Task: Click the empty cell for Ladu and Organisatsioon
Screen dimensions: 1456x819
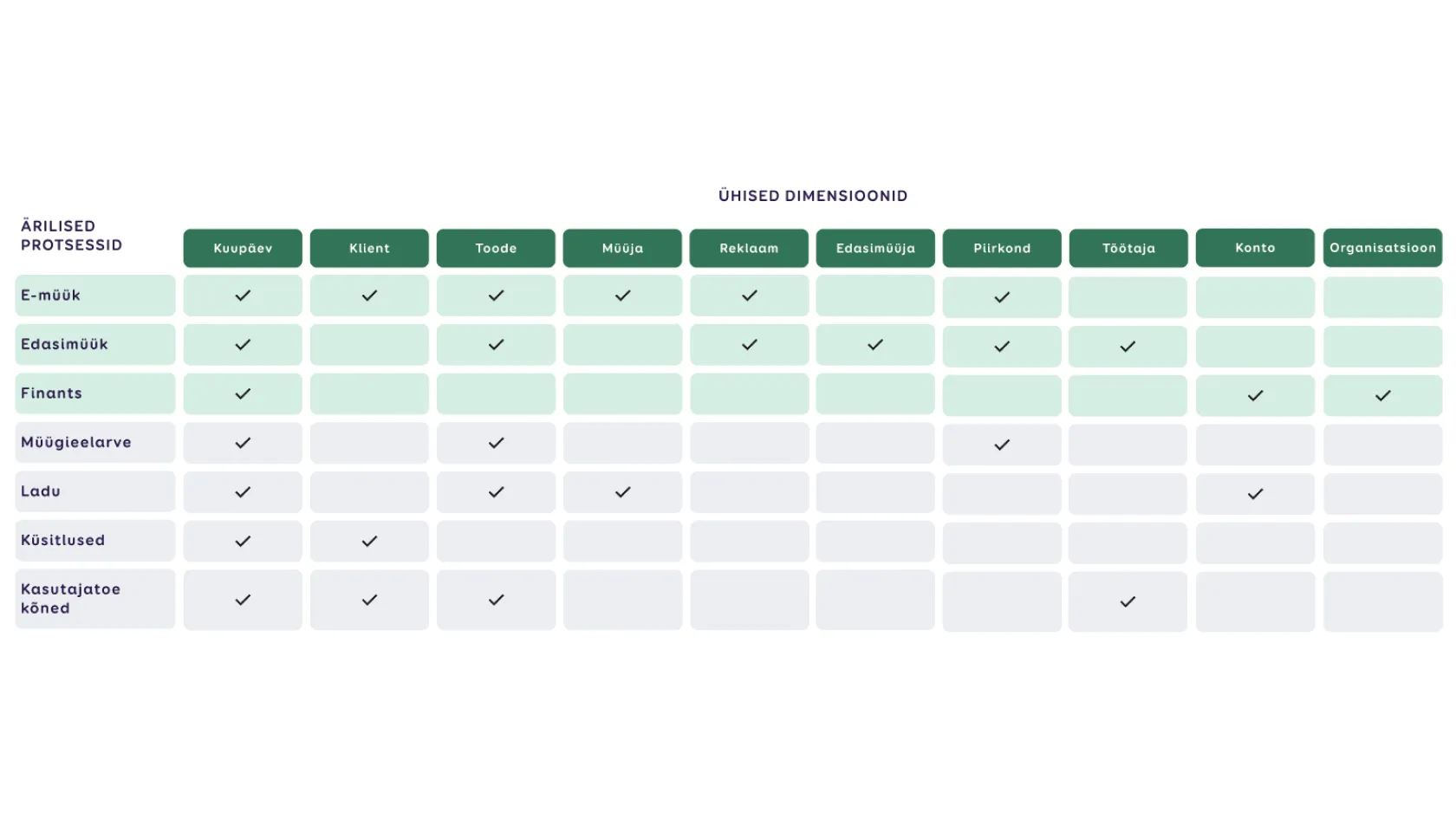Action: [1382, 493]
